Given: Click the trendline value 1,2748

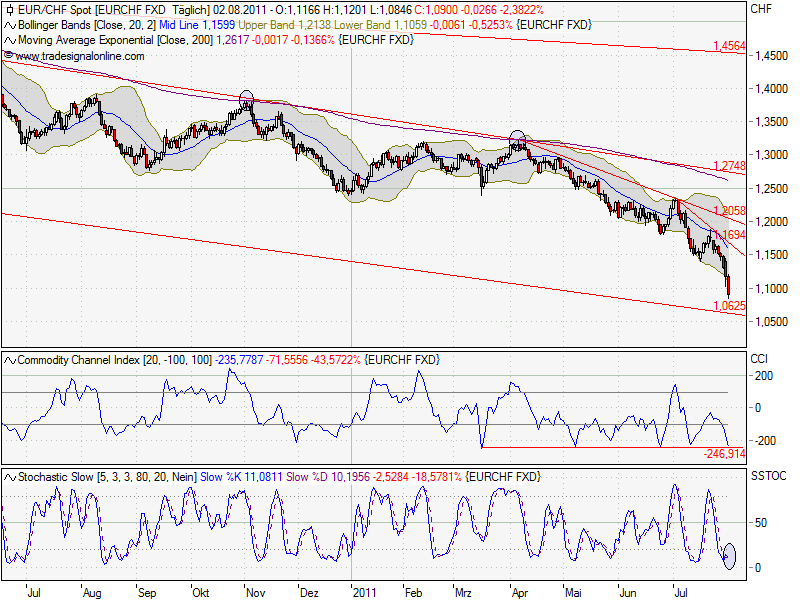Looking at the screenshot, I should (729, 166).
